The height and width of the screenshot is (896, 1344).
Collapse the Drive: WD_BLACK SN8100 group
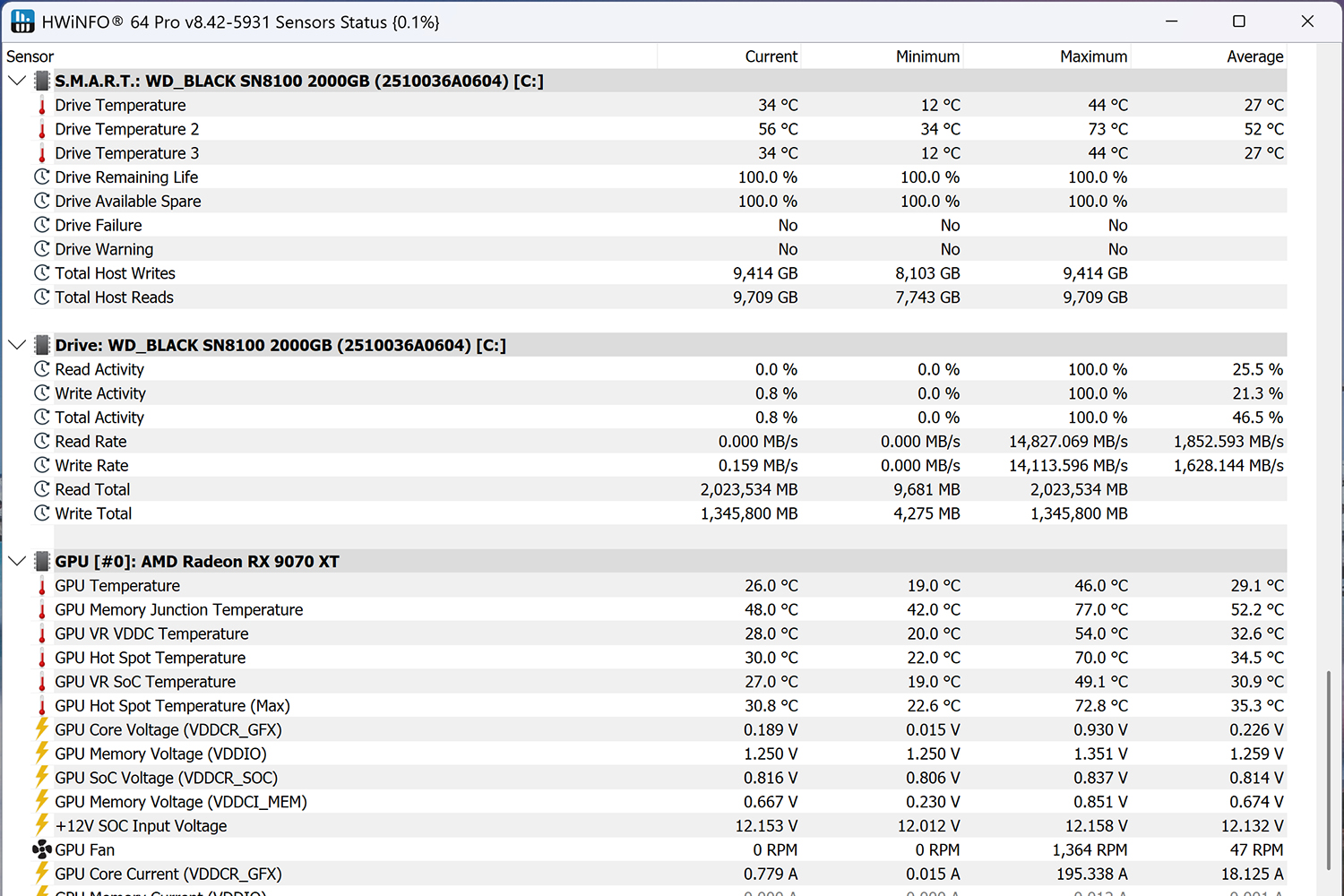(17, 345)
